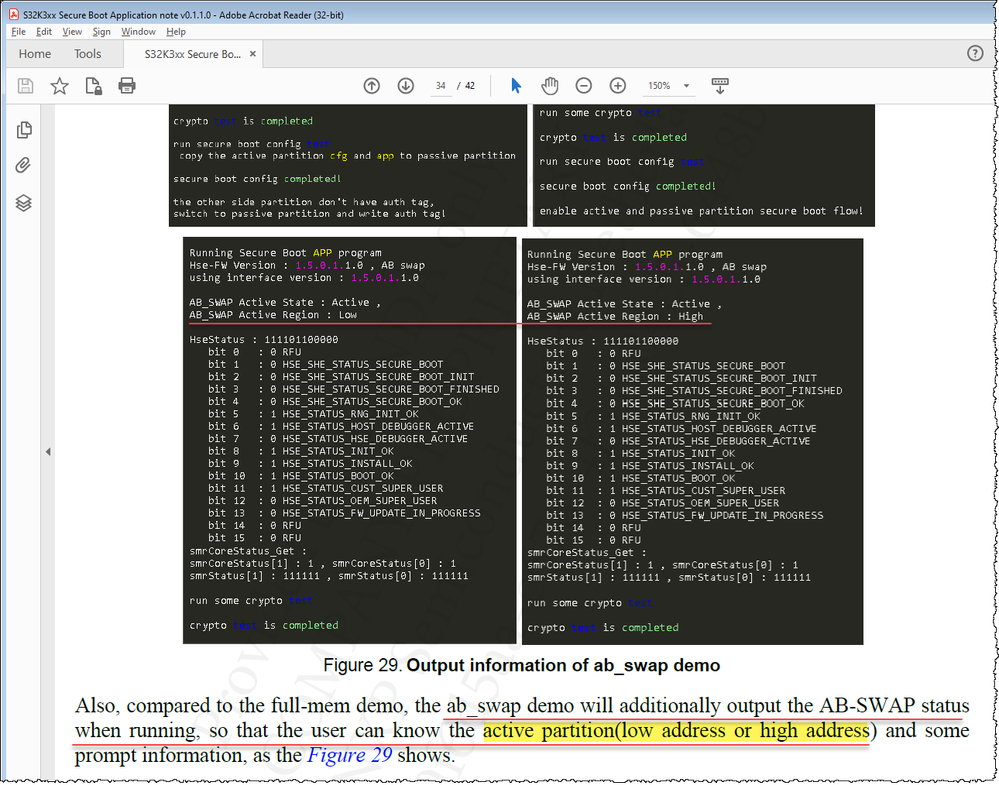Open the help question mark
This screenshot has width=999, height=785.
[975, 54]
